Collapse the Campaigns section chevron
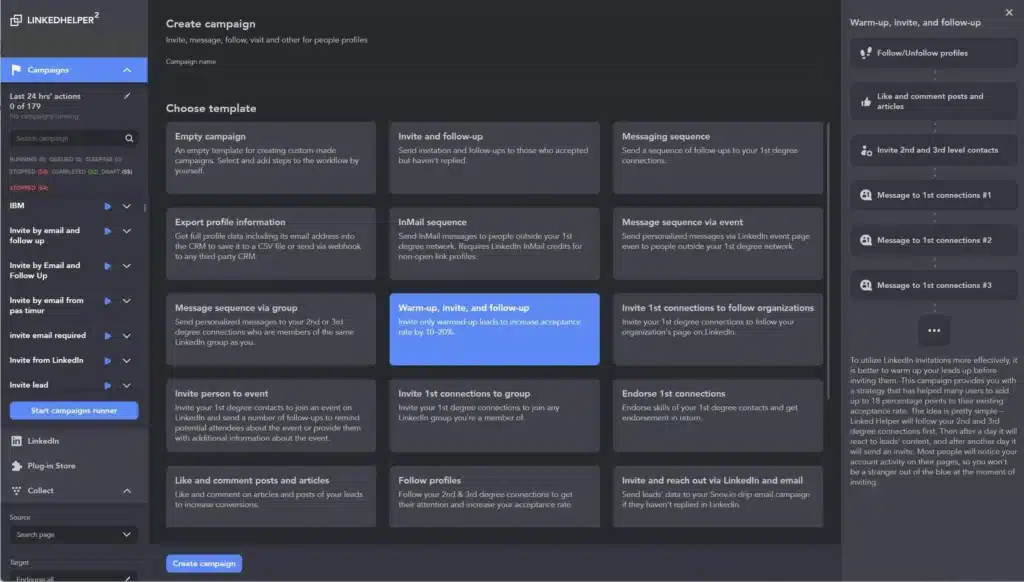 [x=128, y=70]
